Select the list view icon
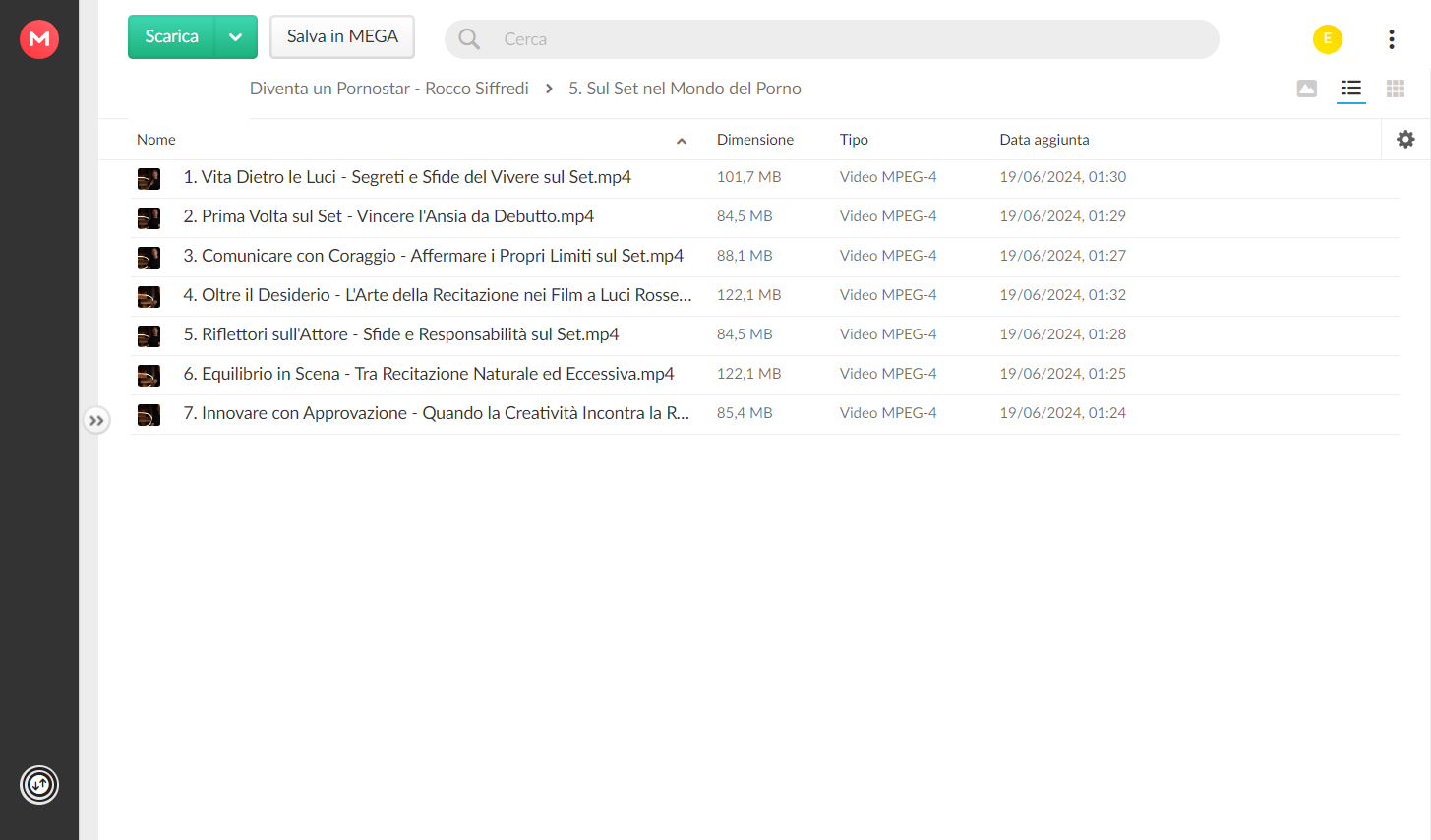The image size is (1431, 840). pyautogui.click(x=1351, y=90)
